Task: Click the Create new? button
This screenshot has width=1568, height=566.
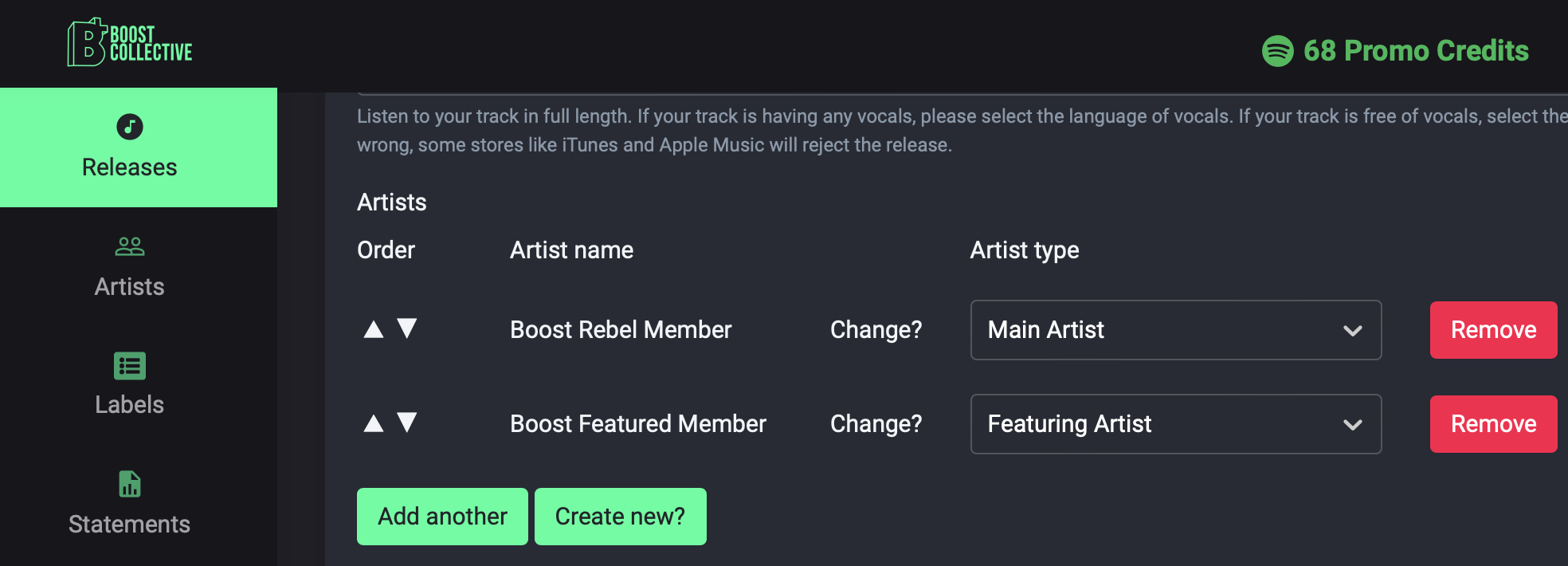Action: coord(620,516)
